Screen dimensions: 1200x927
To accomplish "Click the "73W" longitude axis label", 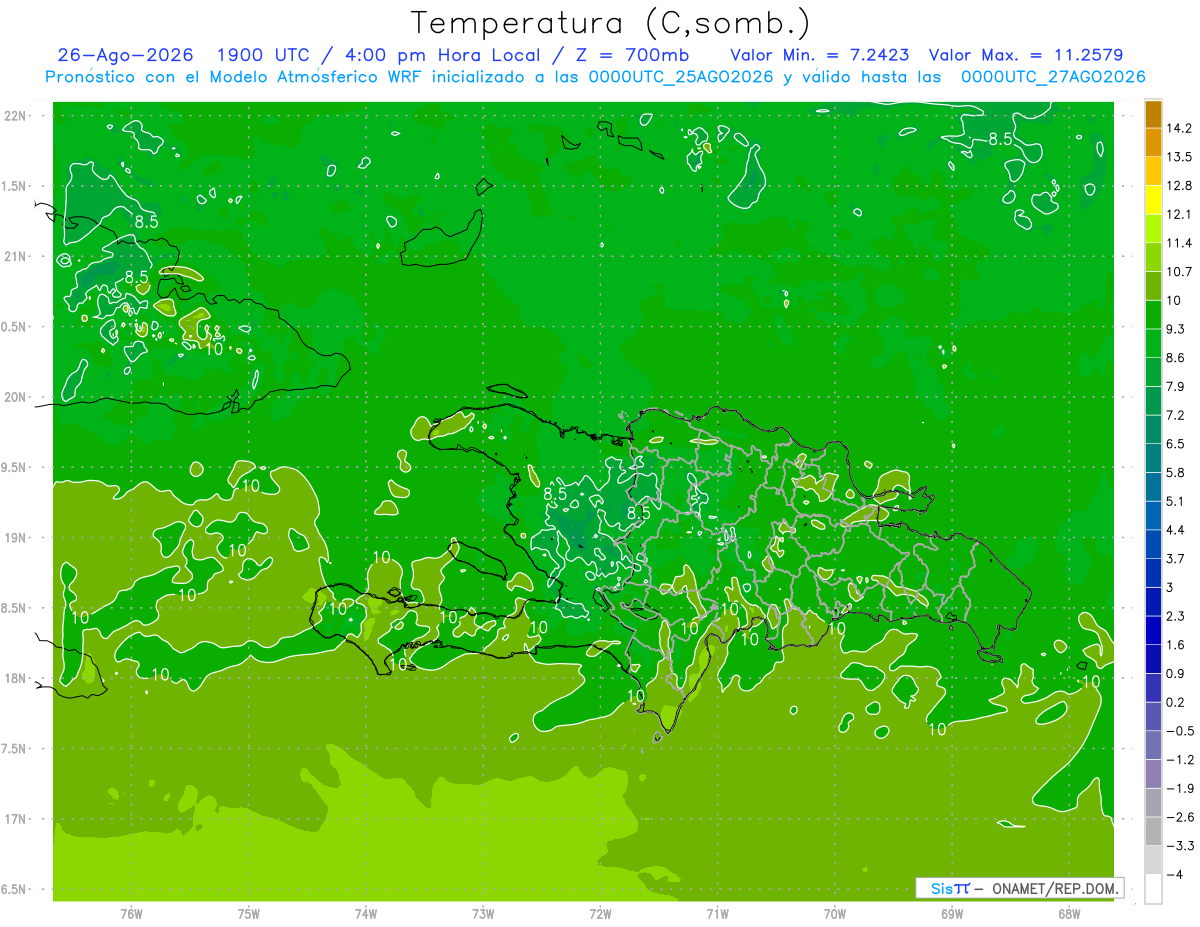I will pos(483,913).
